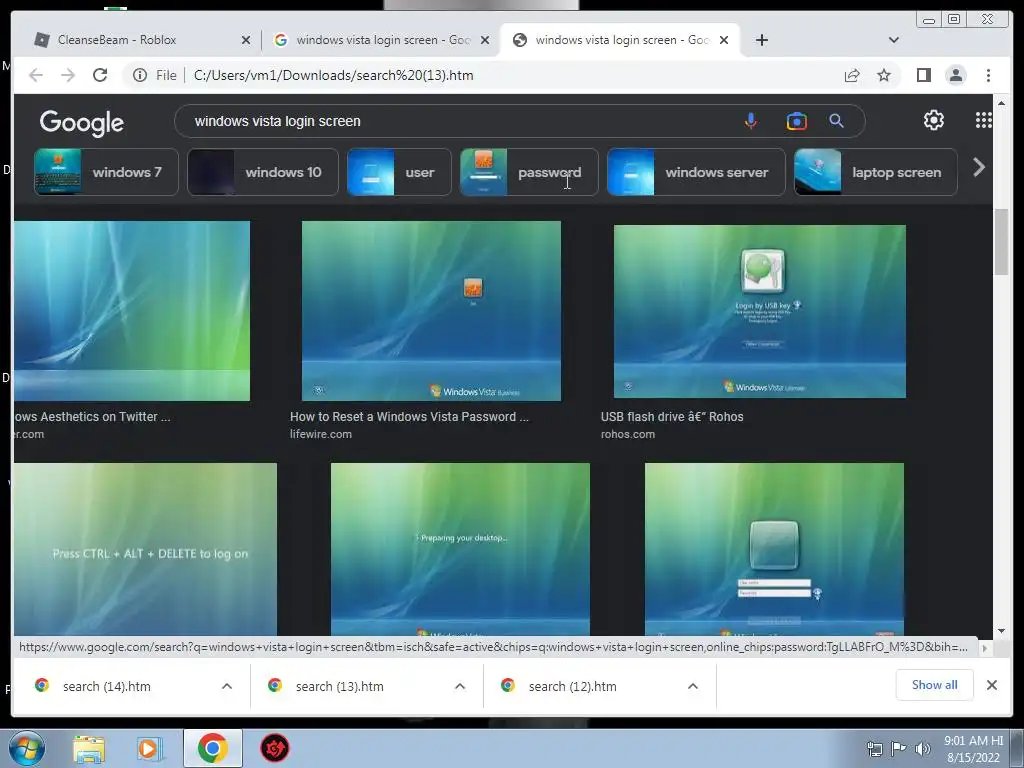1024x768 pixels.
Task: Filter images by windows 10 chip
Action: (x=263, y=172)
